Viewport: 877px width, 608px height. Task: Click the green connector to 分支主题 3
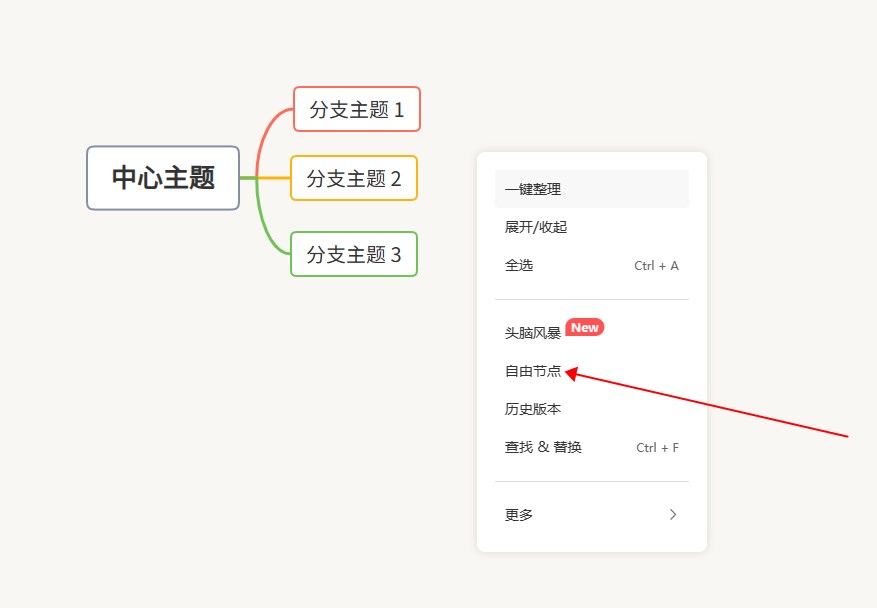(264, 225)
